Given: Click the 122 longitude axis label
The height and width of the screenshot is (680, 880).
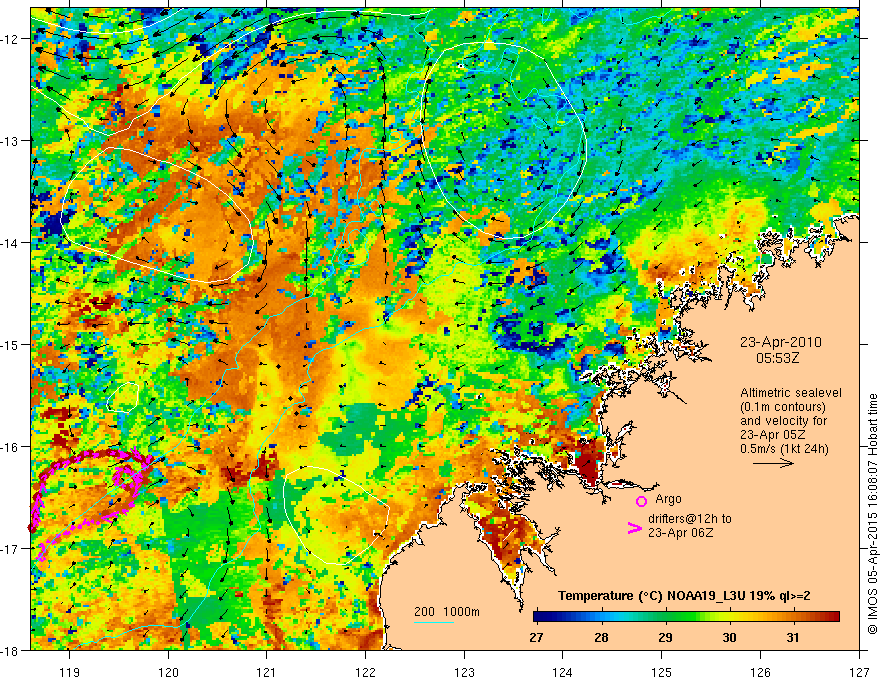Looking at the screenshot, I should [x=365, y=673].
